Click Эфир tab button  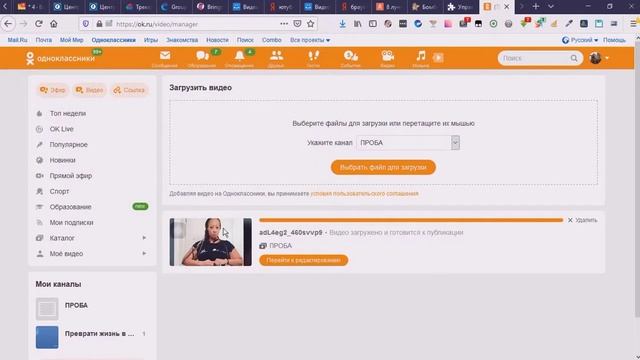click(x=53, y=90)
